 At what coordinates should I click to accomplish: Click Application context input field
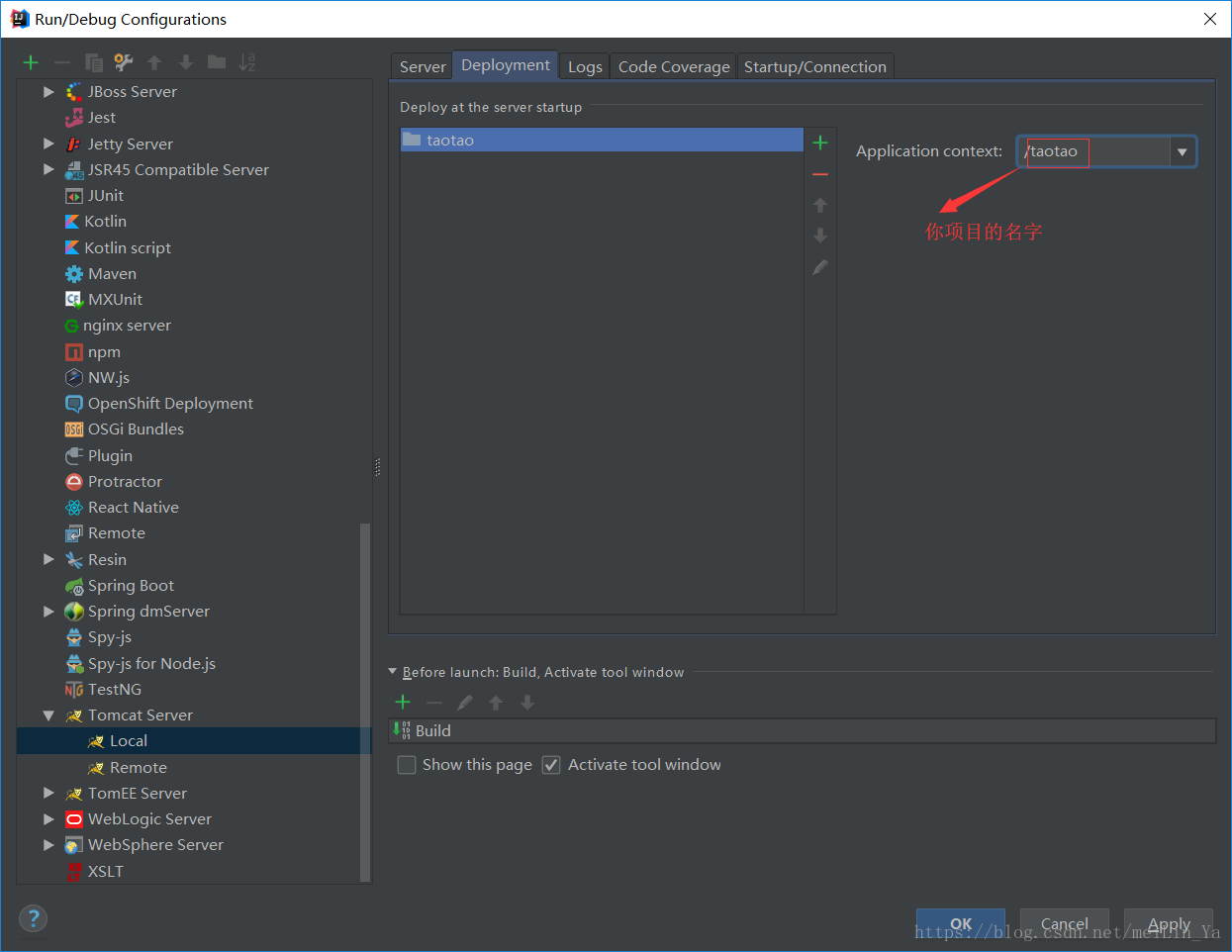(1094, 151)
